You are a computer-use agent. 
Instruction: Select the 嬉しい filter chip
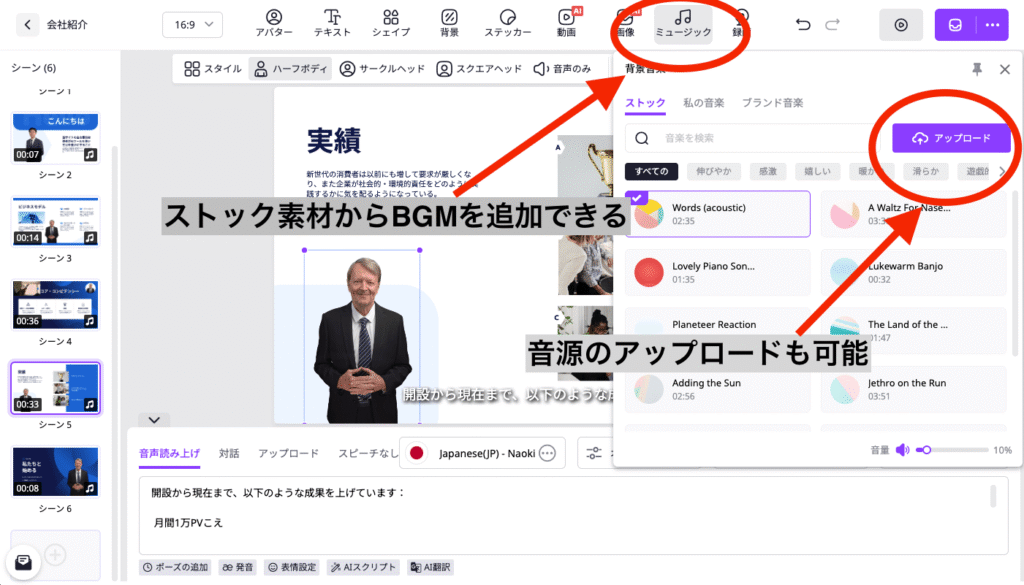coord(817,171)
